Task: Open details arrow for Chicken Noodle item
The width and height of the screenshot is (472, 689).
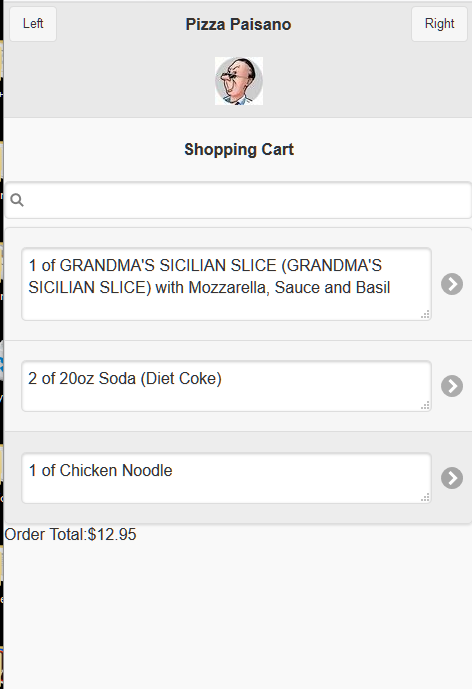Action: tap(452, 478)
